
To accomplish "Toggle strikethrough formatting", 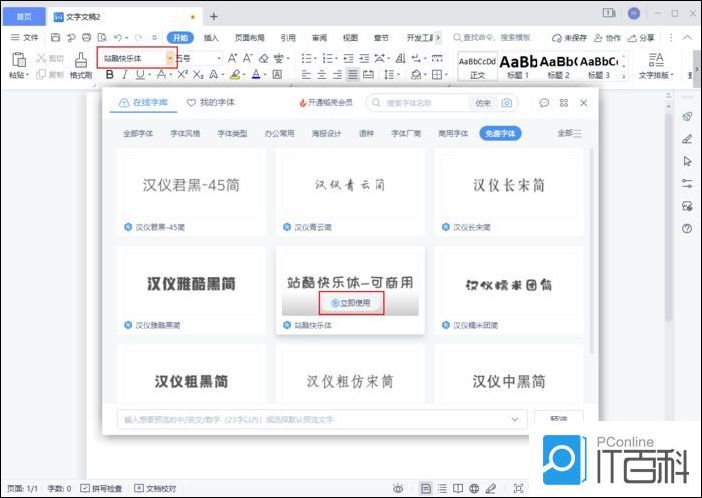I will [161, 75].
